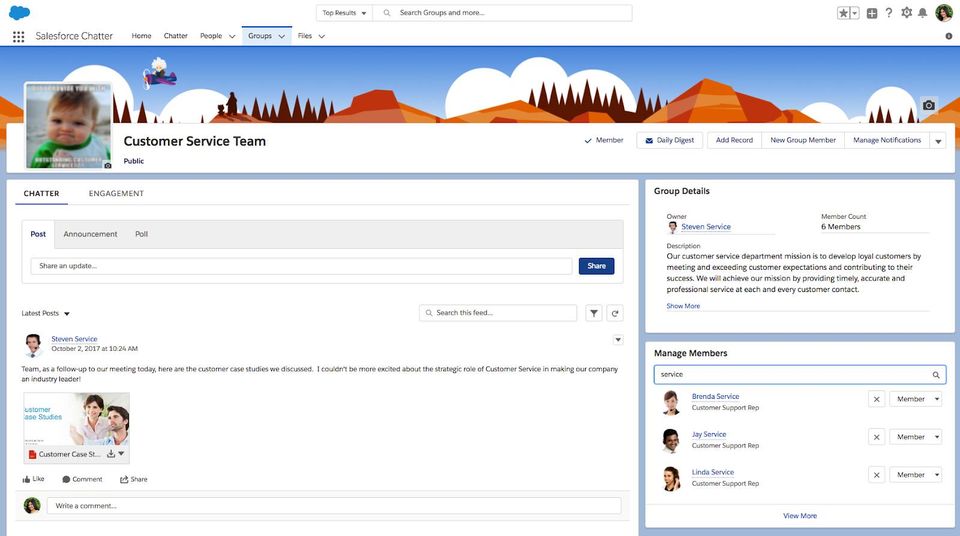This screenshot has height=536, width=960.
Task: Expand the People nav dropdown chevron
Action: tap(232, 37)
